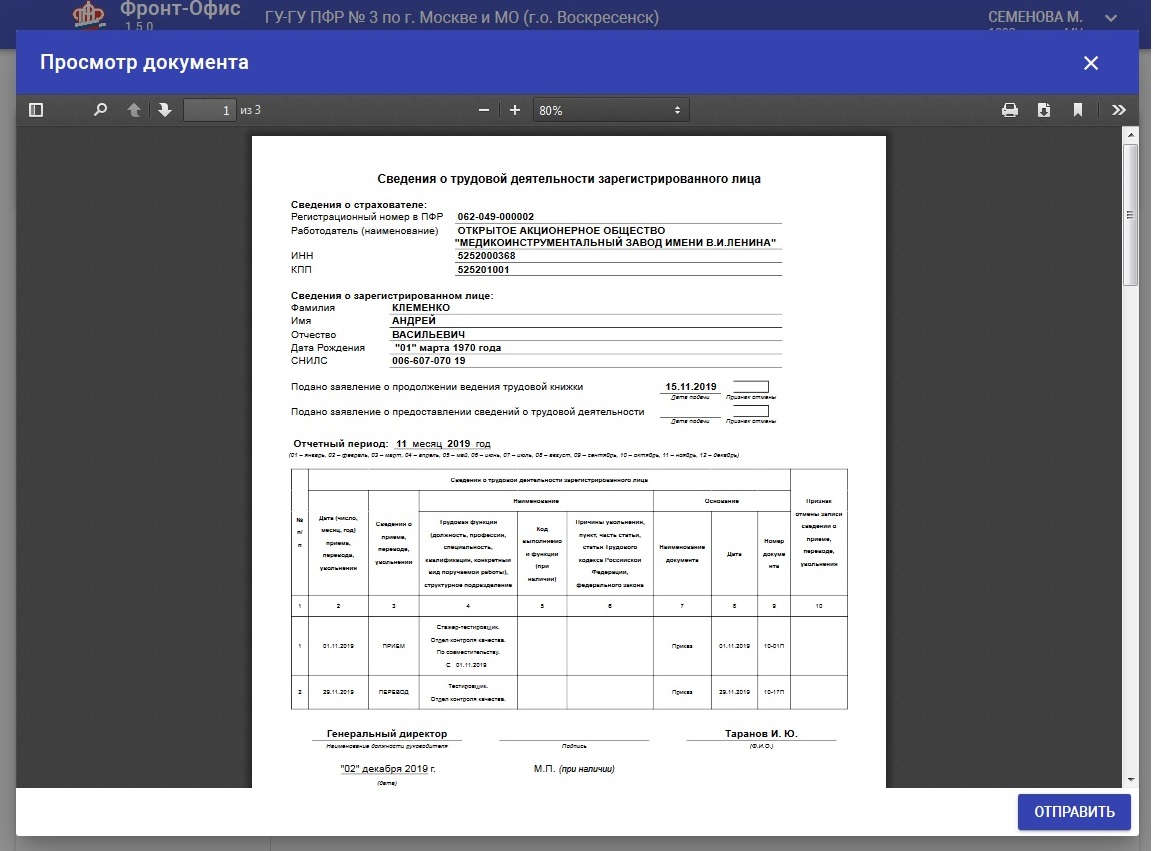Open the additional tools chevron menu
The width and height of the screenshot is (1153, 851).
[1118, 110]
